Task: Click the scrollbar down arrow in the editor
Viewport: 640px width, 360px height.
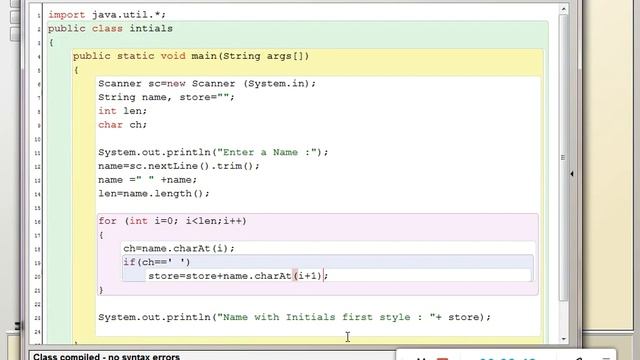Action: pos(564,339)
